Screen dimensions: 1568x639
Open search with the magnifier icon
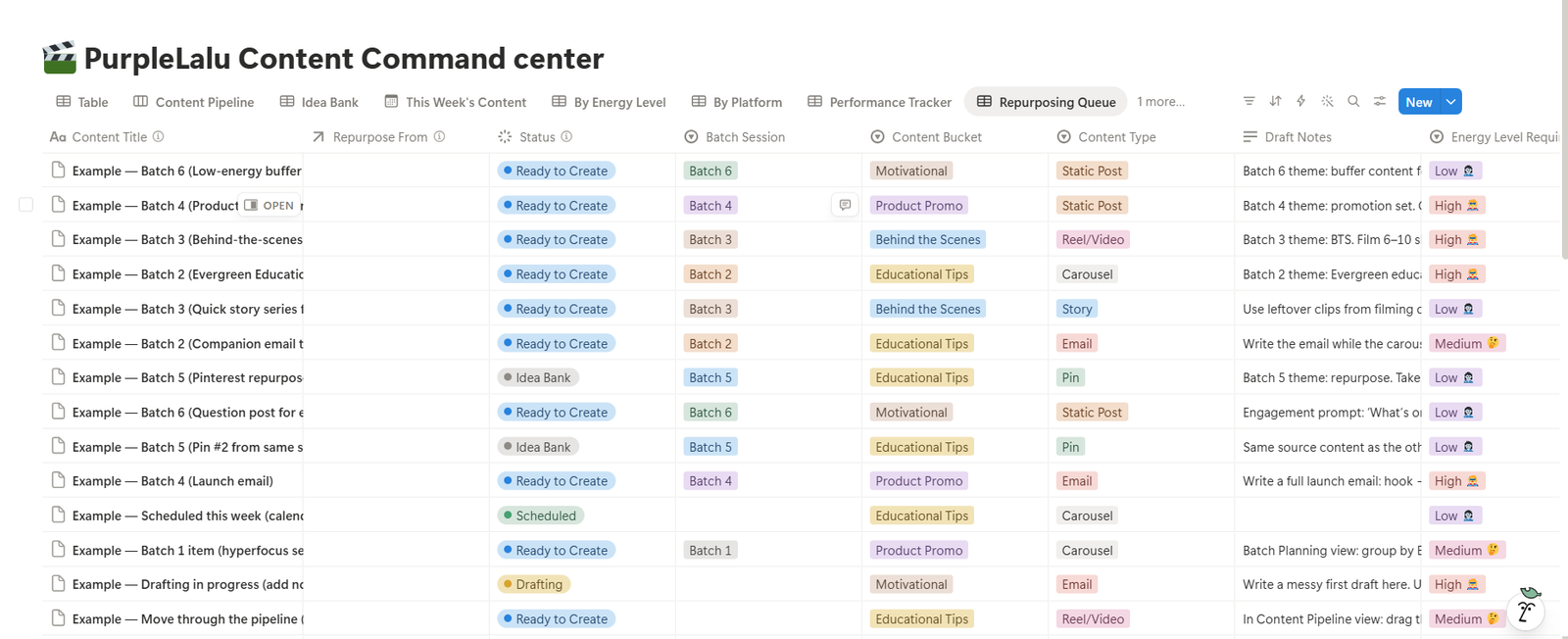pos(1353,101)
